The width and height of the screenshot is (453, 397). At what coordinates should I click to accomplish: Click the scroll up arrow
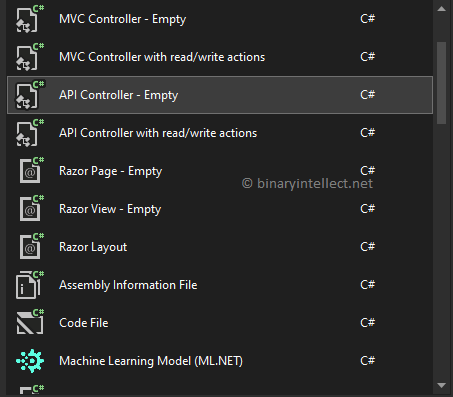click(x=442, y=9)
